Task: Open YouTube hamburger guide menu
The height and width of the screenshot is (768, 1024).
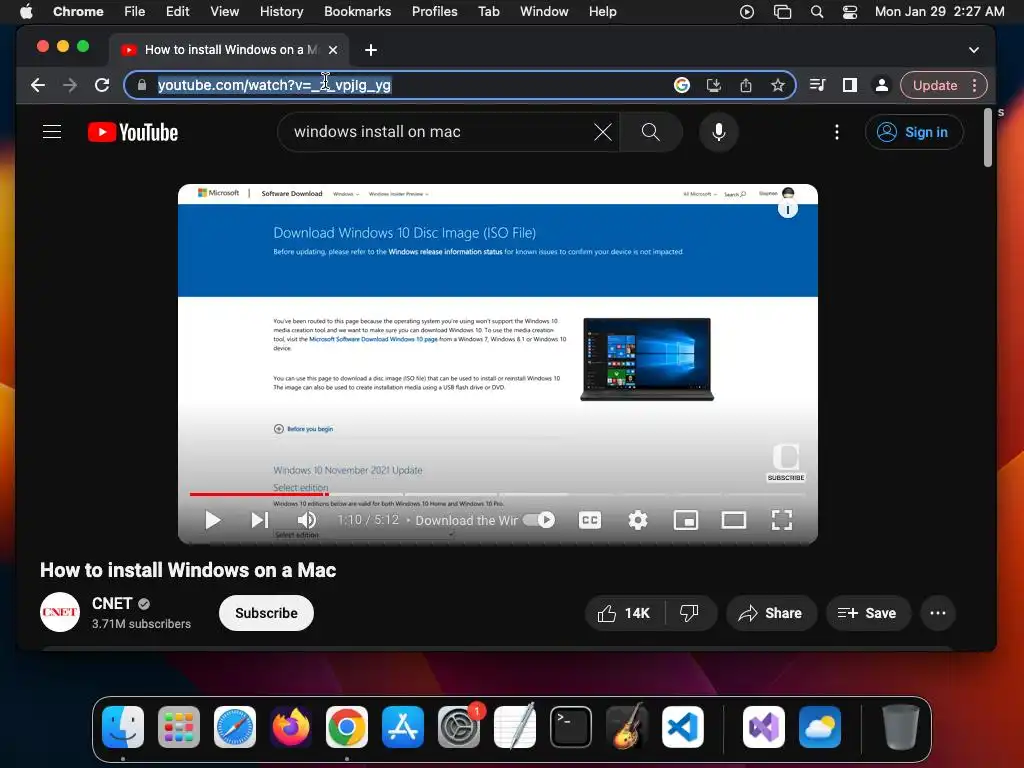Action: coord(52,132)
